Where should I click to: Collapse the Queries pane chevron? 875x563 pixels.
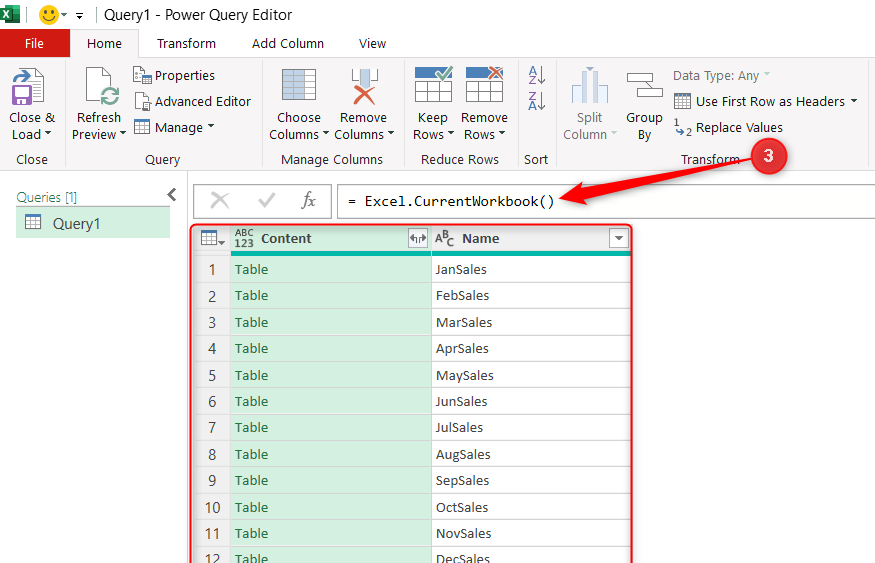[x=172, y=194]
